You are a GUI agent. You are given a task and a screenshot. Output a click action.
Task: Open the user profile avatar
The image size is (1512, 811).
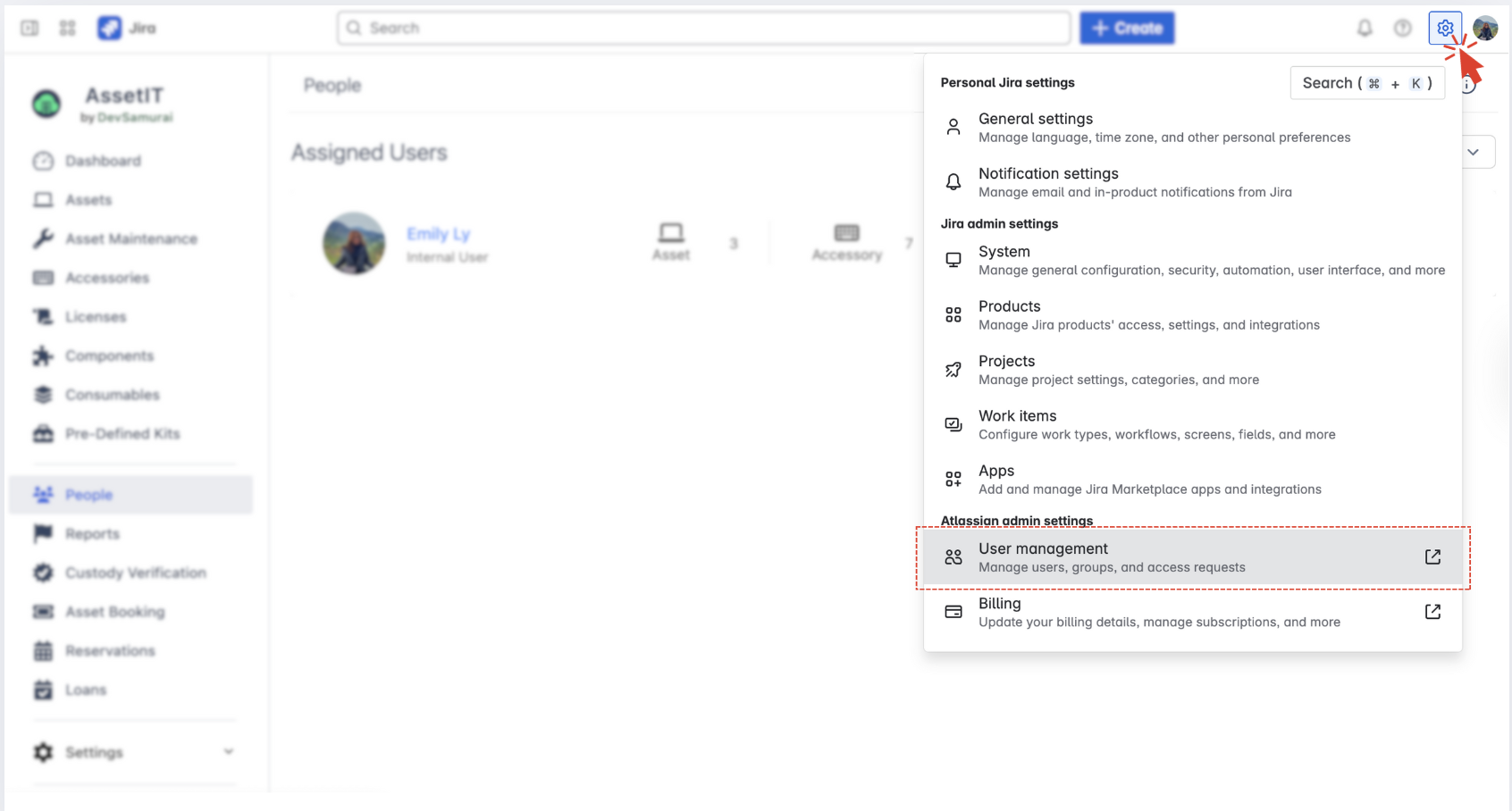click(1485, 29)
